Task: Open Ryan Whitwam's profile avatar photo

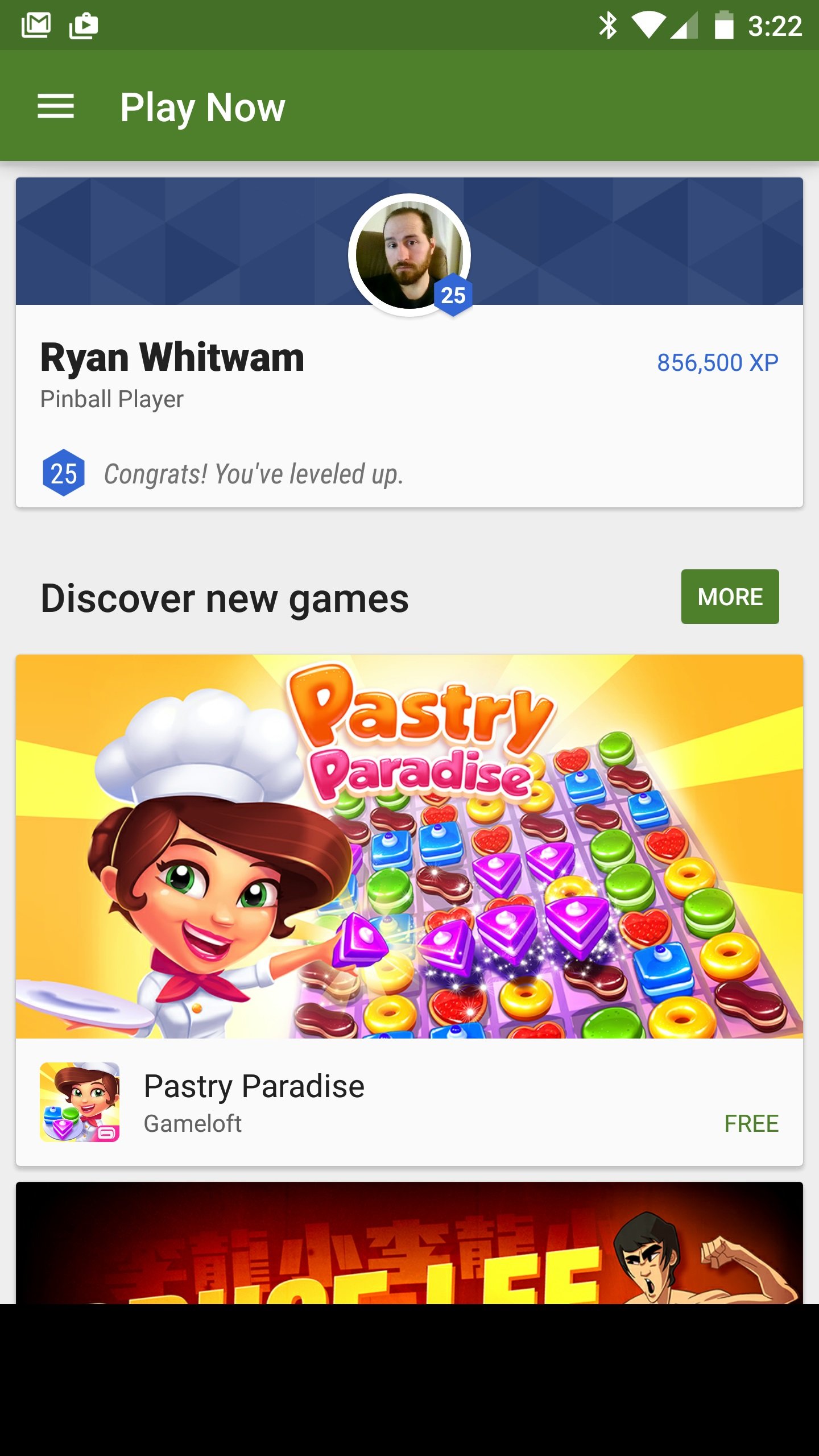Action: point(409,254)
